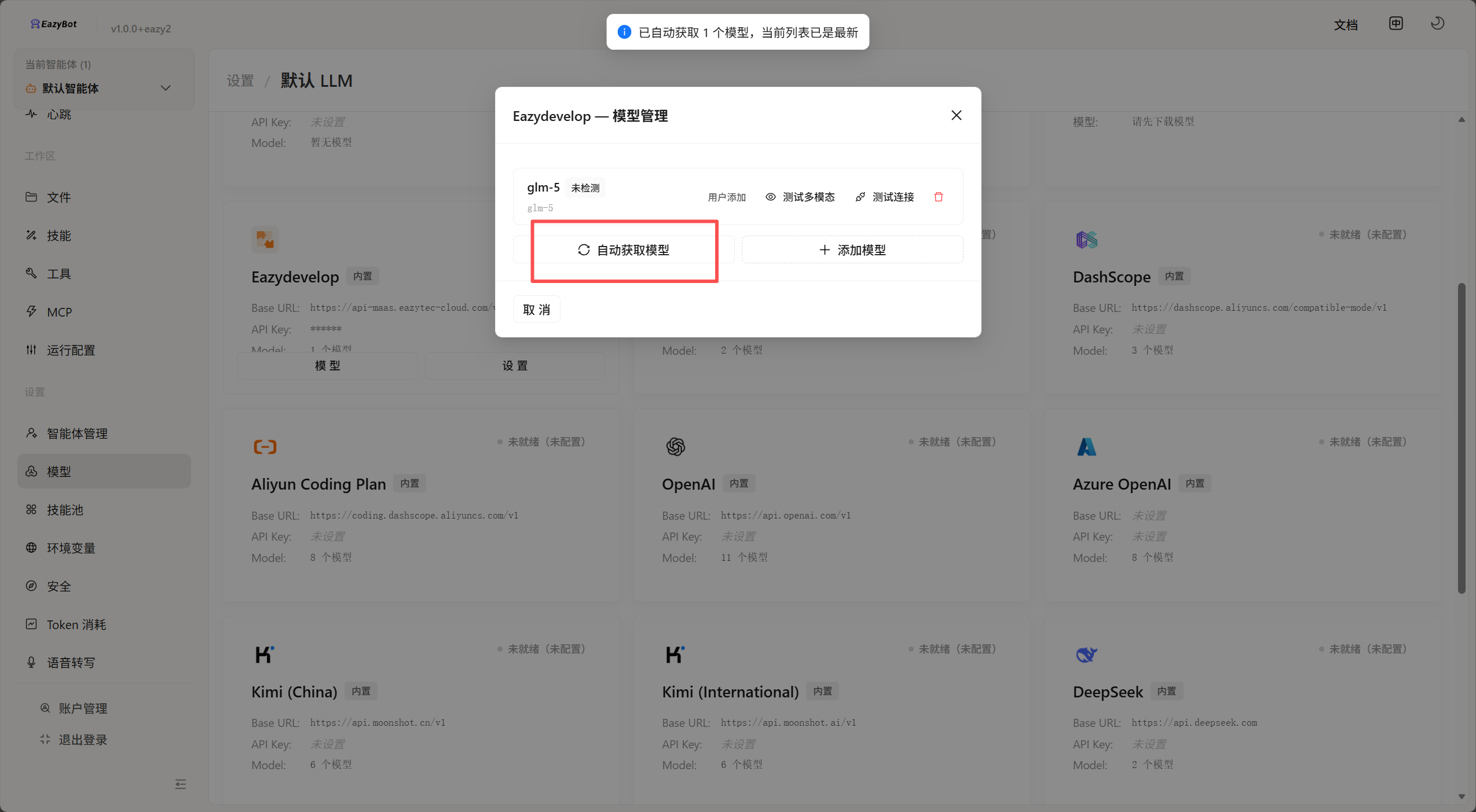Click the scroll-down arrow of main panel
The image size is (1476, 812).
[1462, 796]
